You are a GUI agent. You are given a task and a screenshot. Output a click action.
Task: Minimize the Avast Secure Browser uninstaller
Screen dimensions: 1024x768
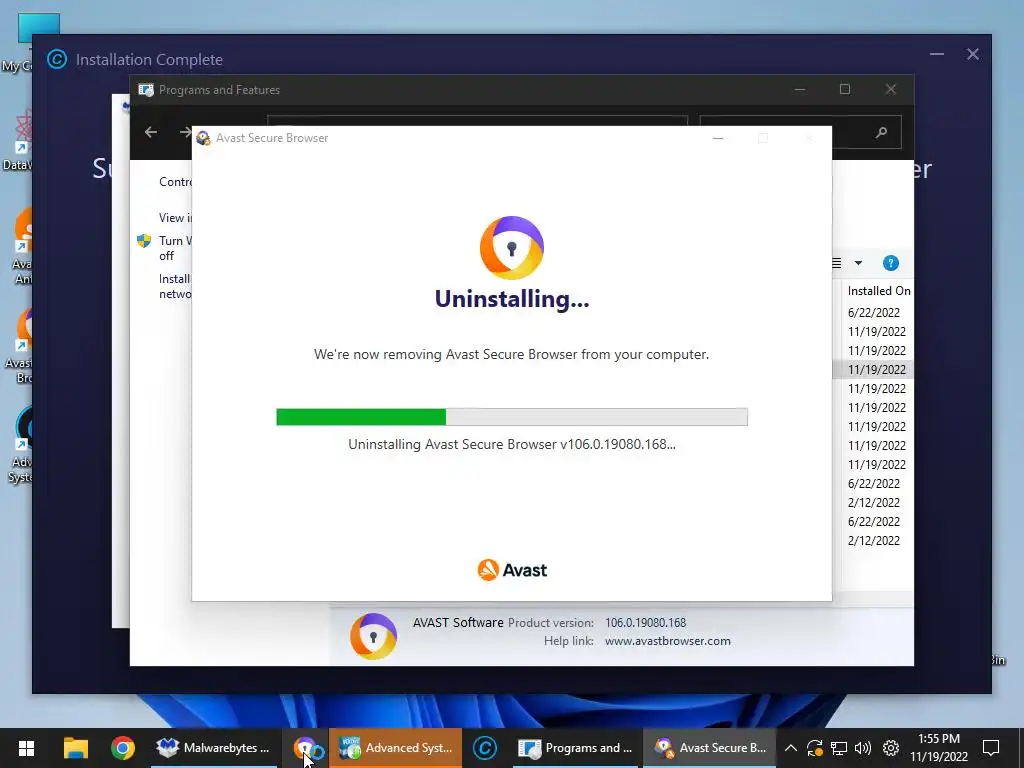718,138
